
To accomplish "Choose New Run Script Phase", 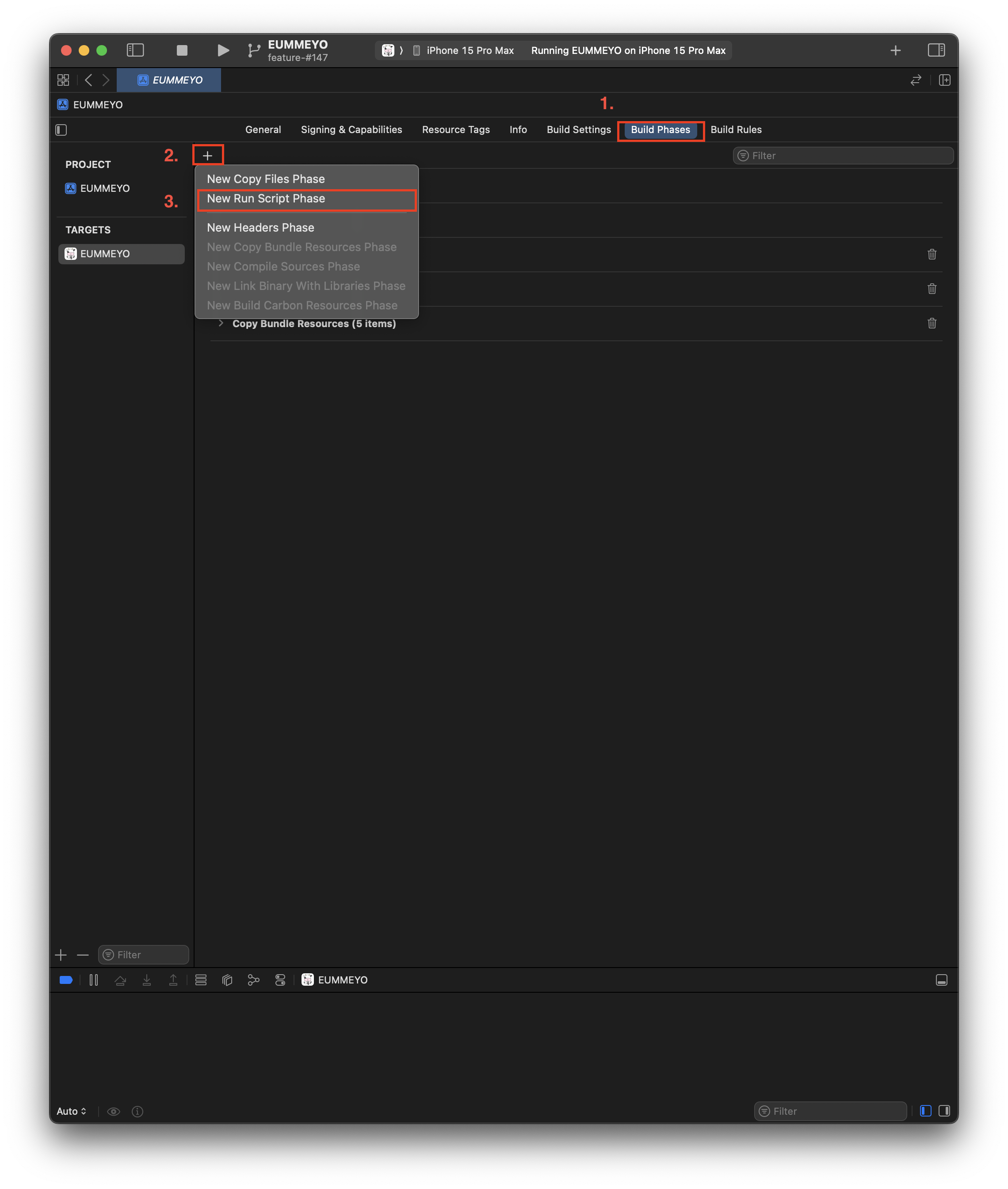I will tap(307, 198).
